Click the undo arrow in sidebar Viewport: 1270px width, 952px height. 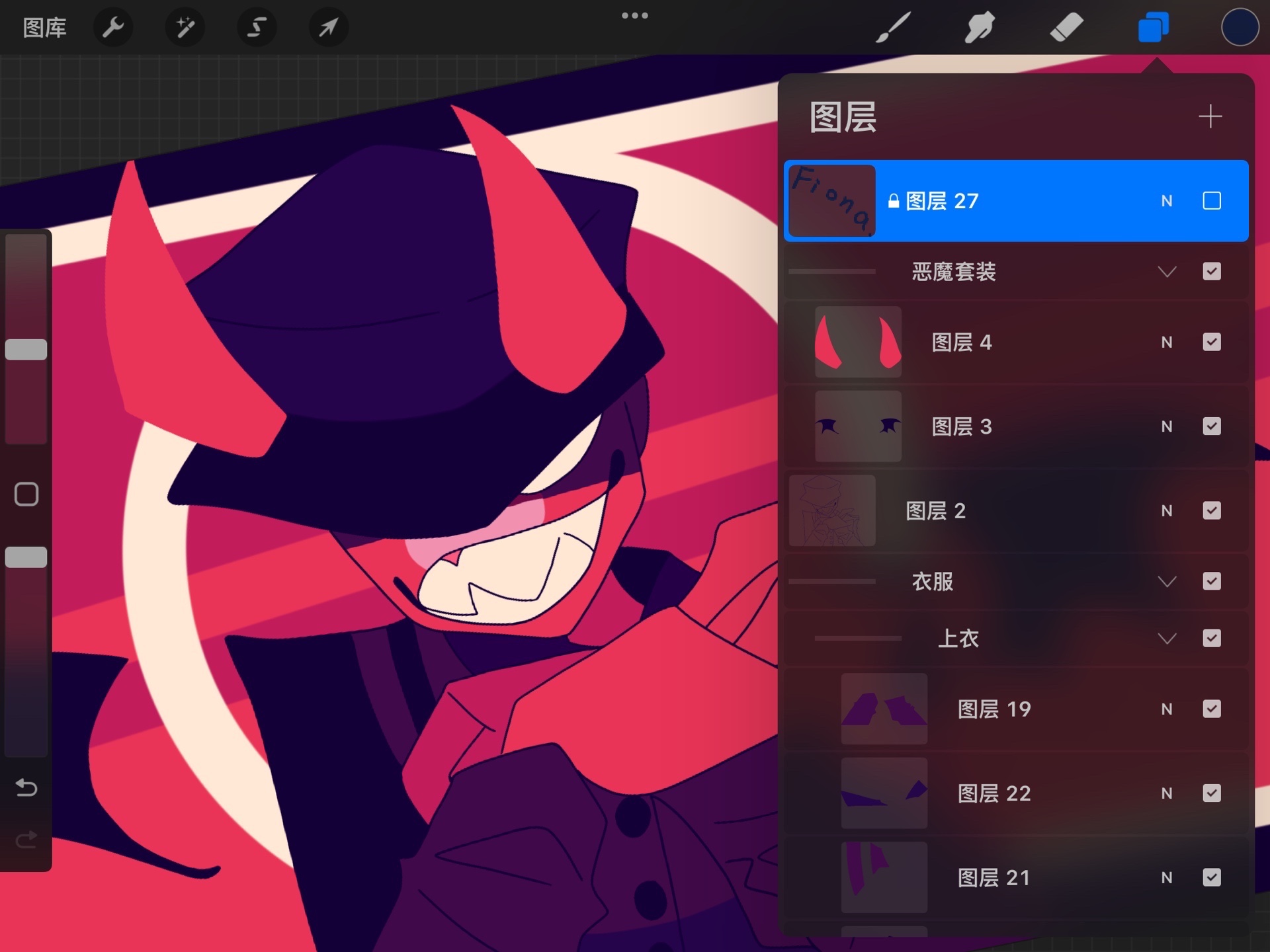(x=26, y=787)
